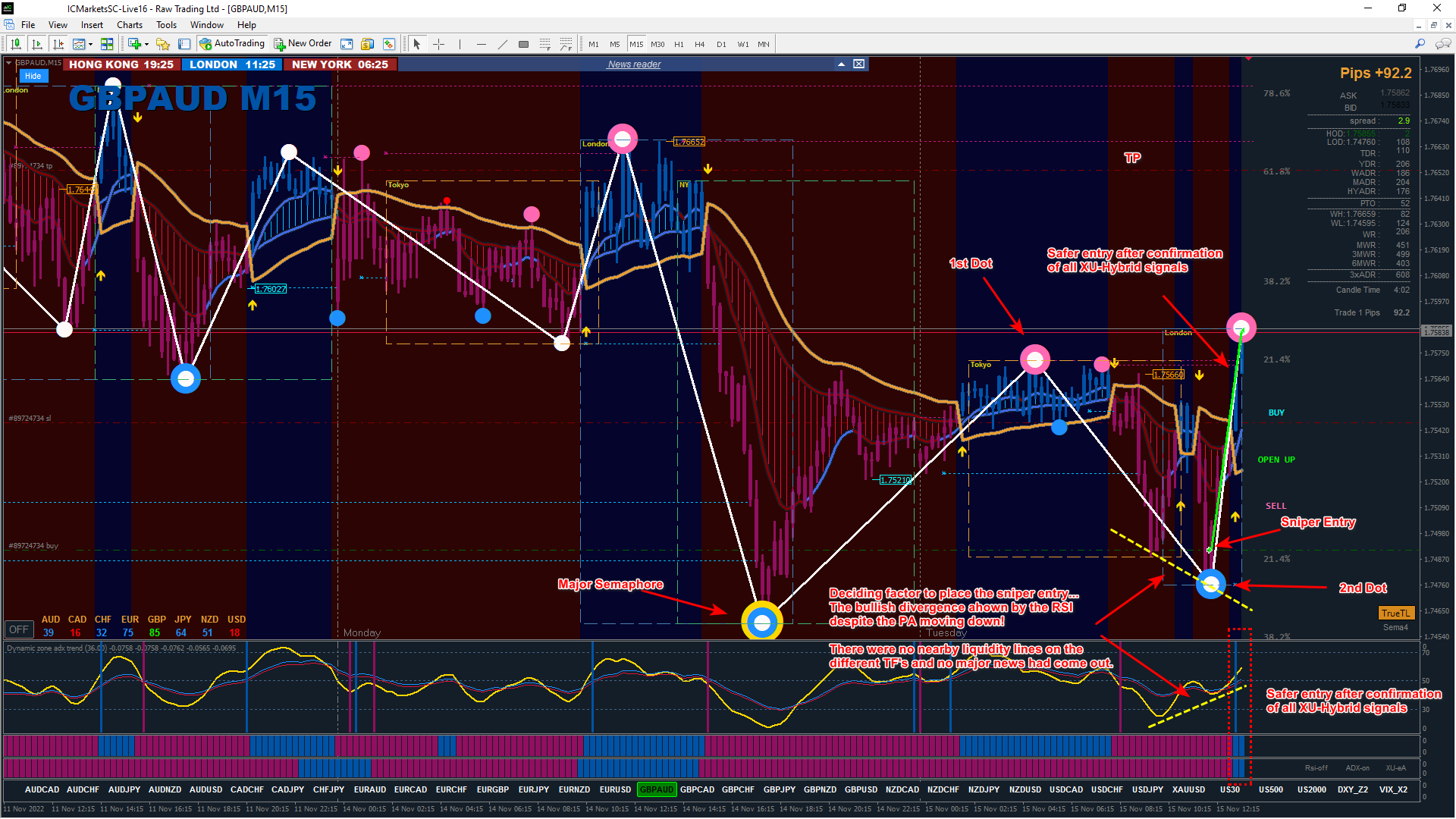
Task: Select the horizontal line tool
Action: click(x=481, y=44)
